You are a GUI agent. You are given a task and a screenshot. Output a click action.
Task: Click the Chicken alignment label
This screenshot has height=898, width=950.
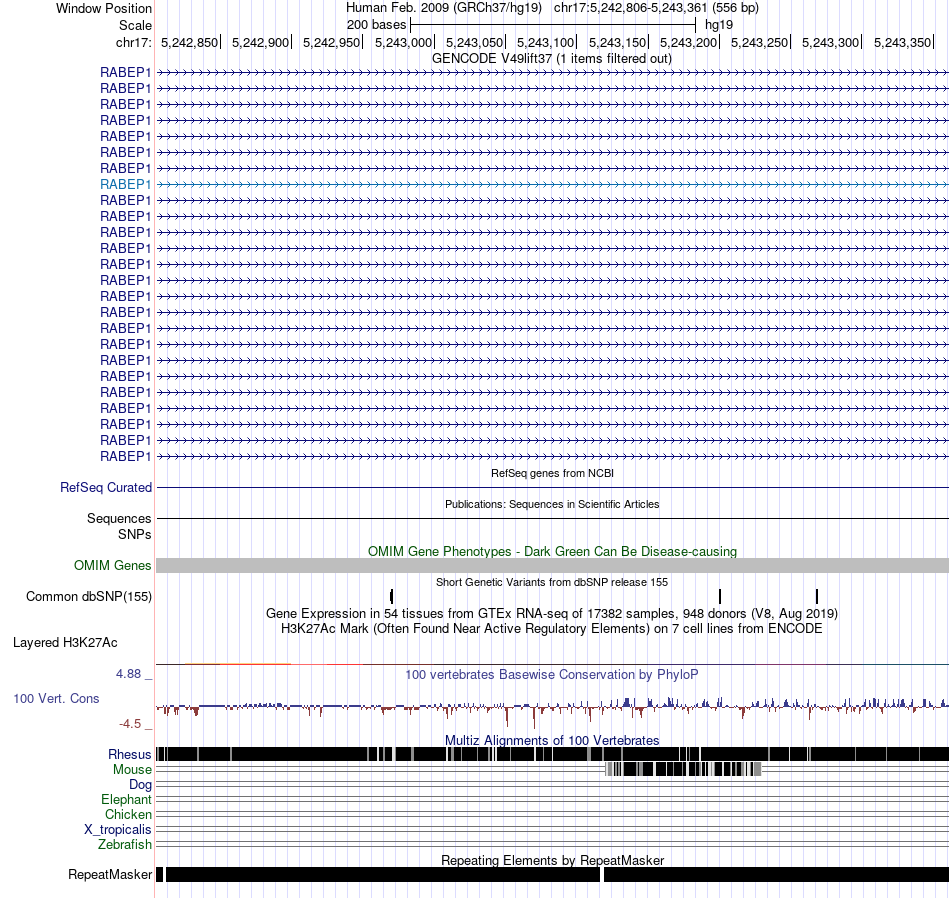(x=128, y=815)
